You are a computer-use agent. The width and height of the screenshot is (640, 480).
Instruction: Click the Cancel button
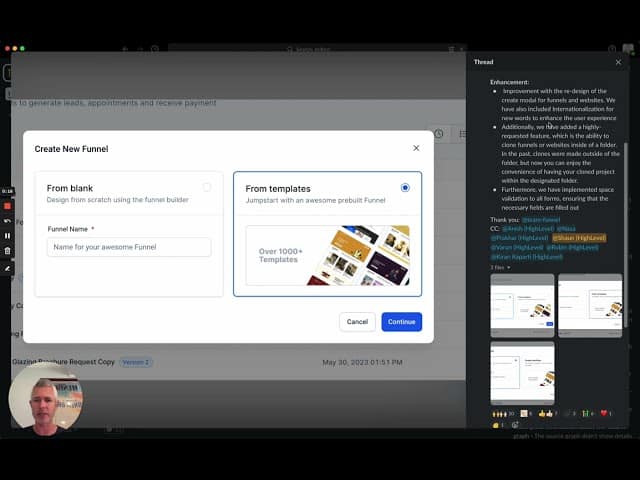click(357, 322)
